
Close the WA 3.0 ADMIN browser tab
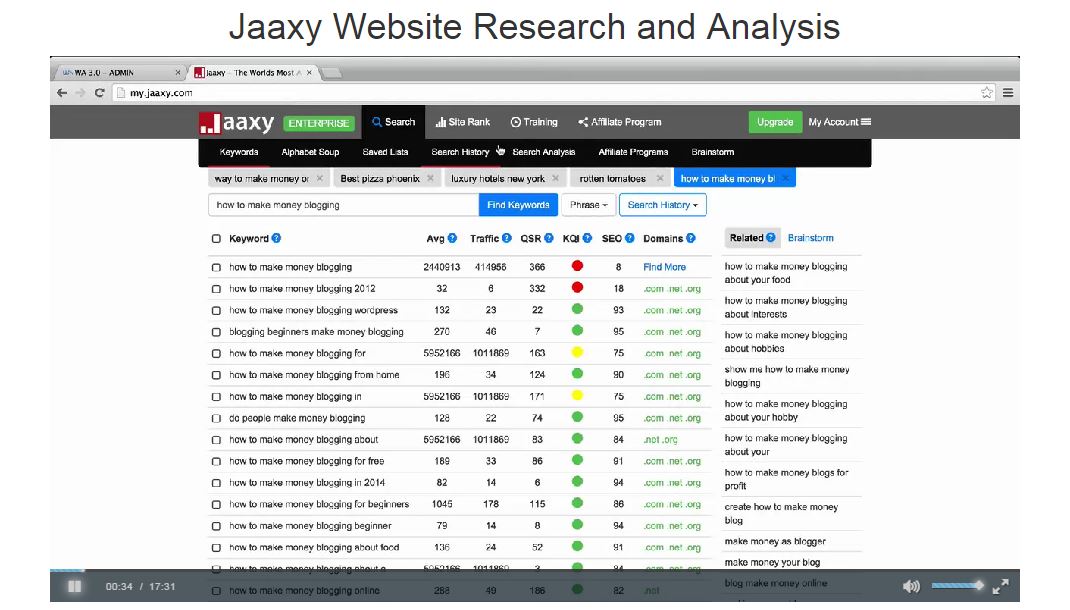coord(178,72)
